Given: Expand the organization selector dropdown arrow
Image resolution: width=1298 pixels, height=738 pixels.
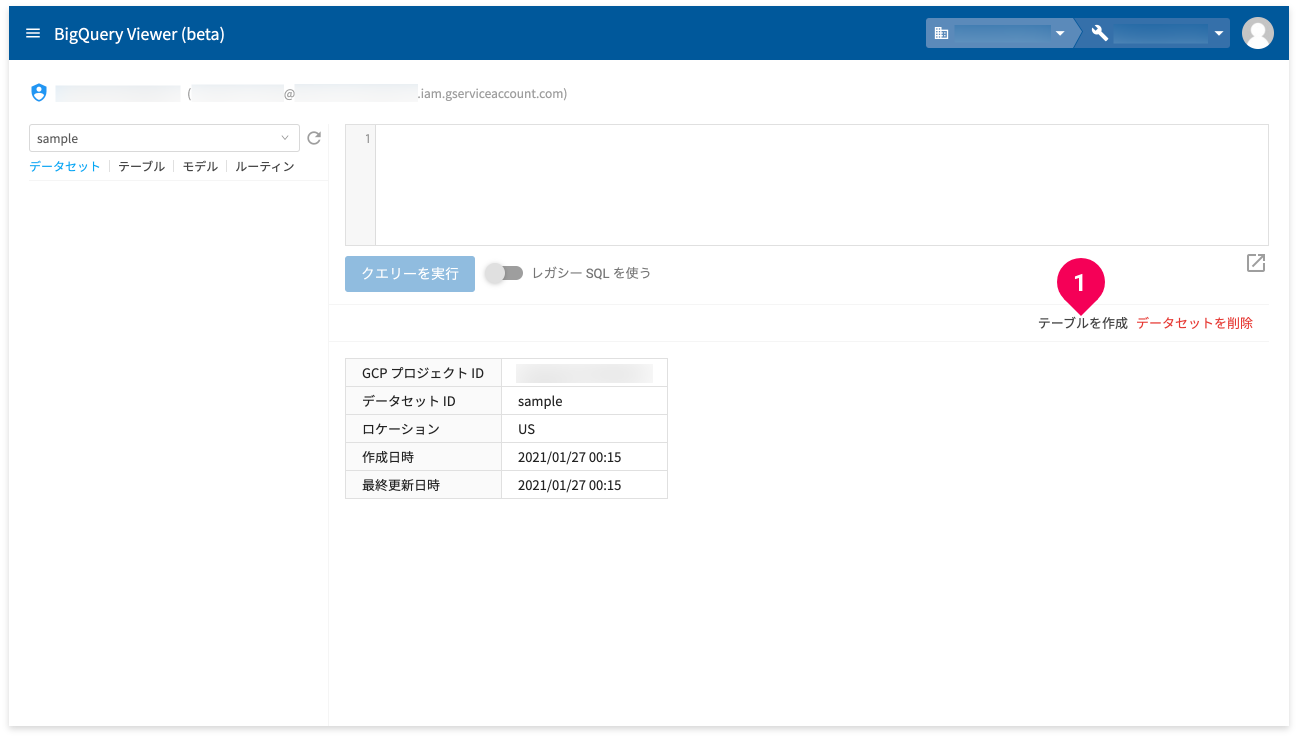Looking at the screenshot, I should click(1059, 34).
